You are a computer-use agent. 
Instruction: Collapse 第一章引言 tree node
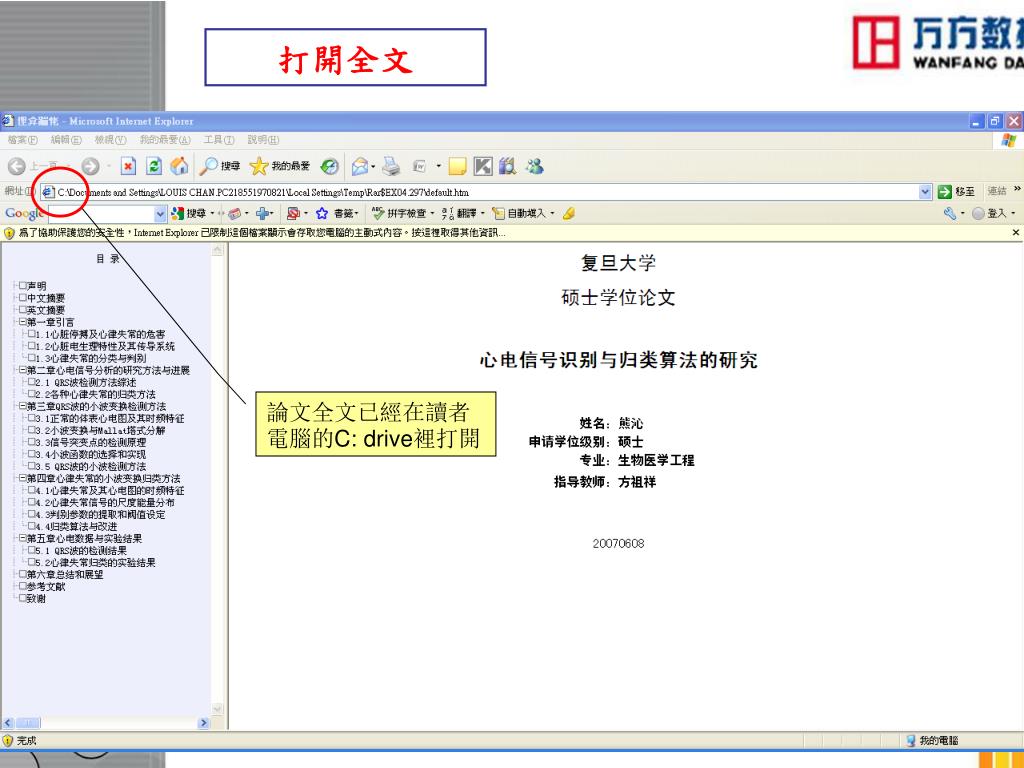click(23, 322)
